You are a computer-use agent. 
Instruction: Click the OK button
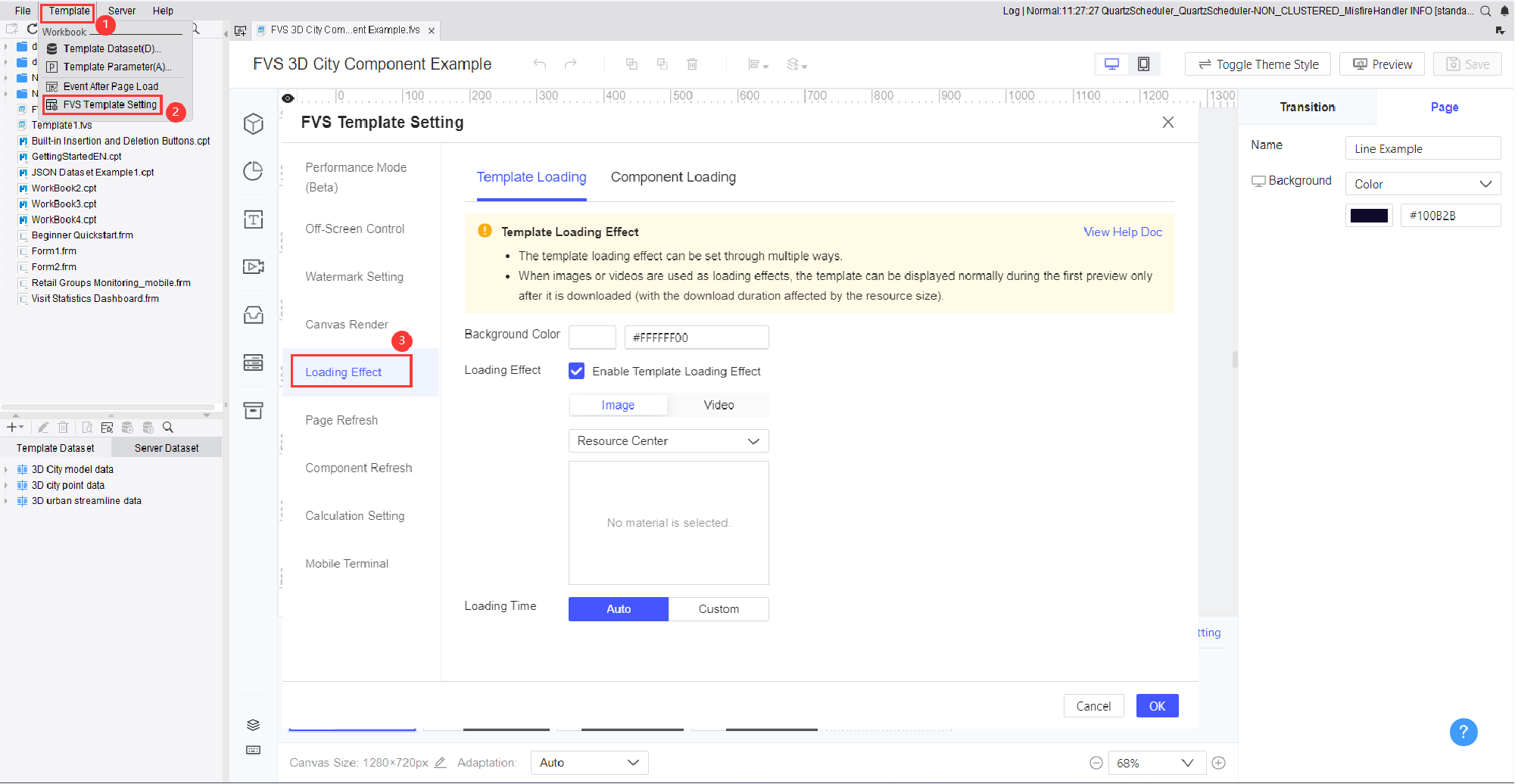[x=1157, y=706]
